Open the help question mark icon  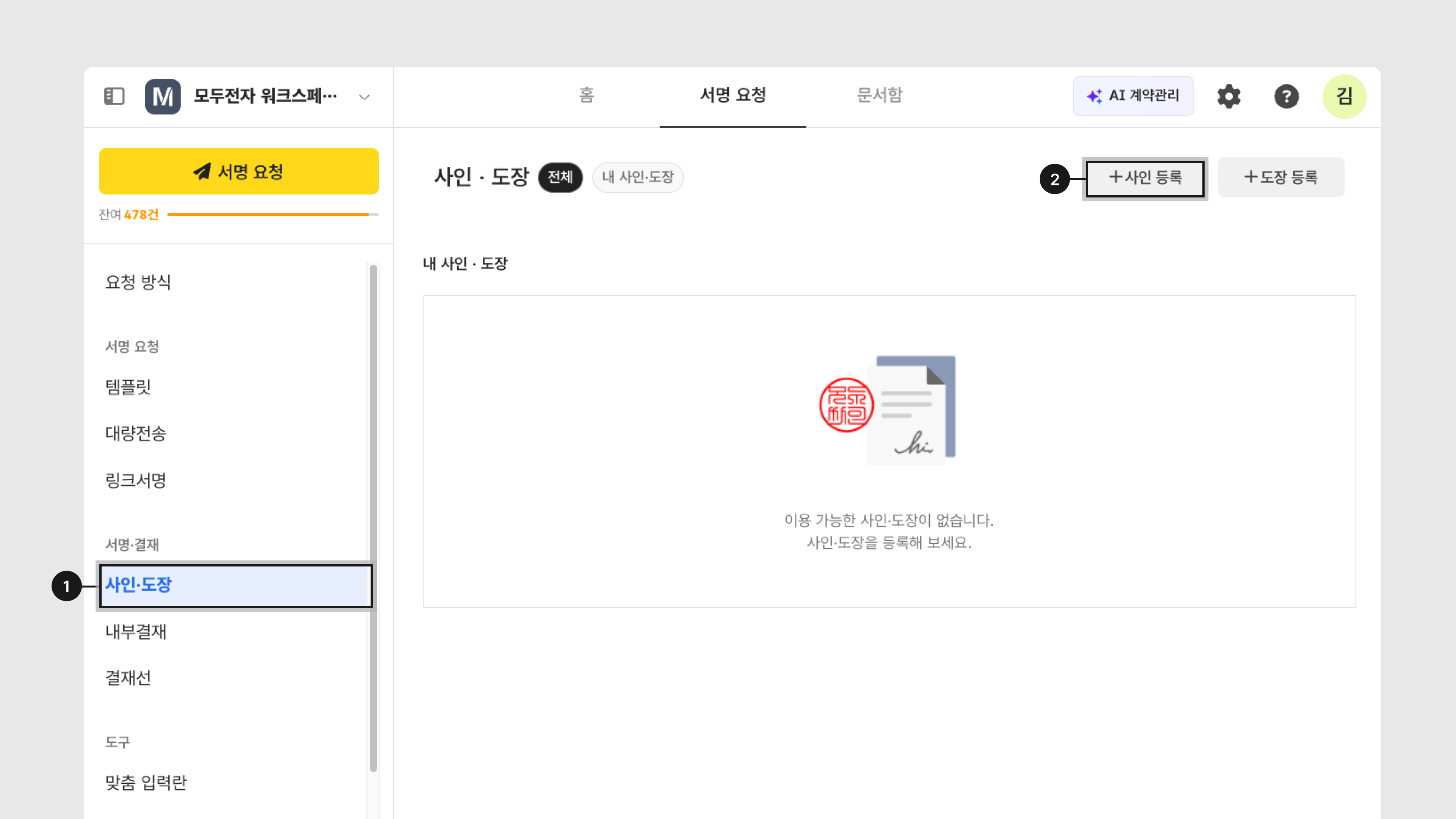1287,96
